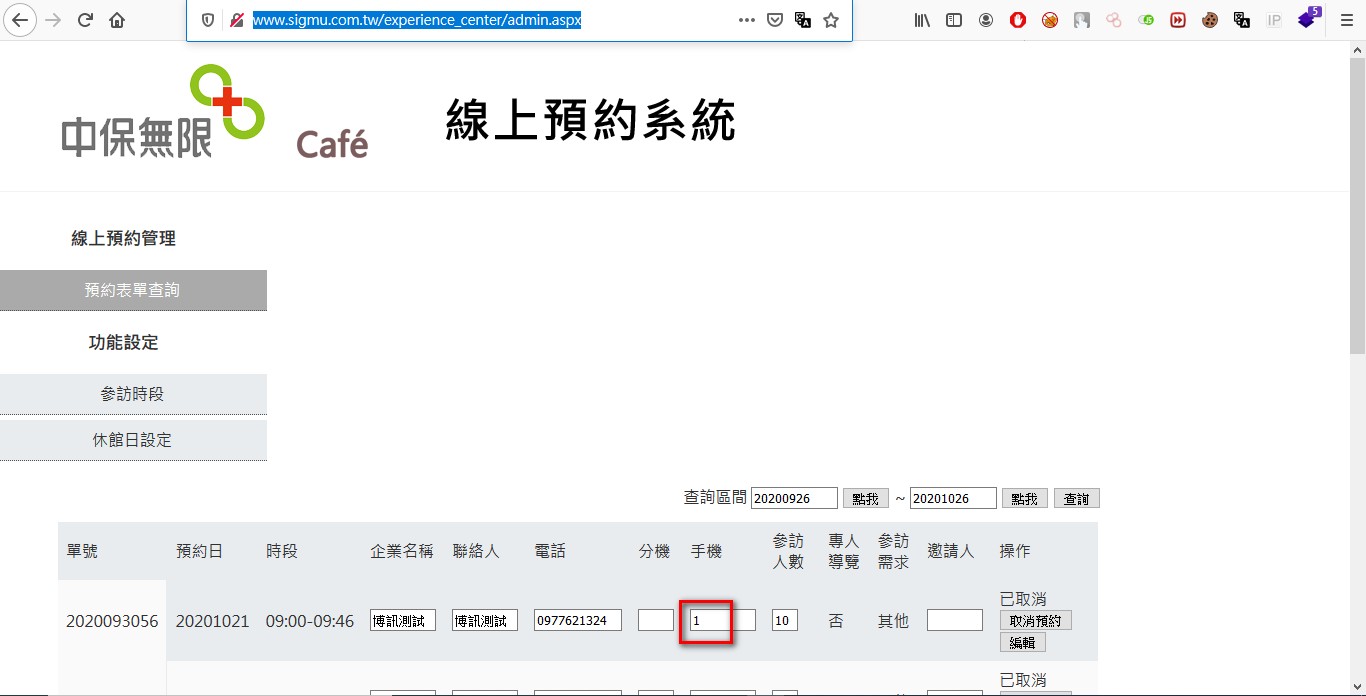Save page to Pocket
Screen dimensions: 1366x696
(x=775, y=20)
